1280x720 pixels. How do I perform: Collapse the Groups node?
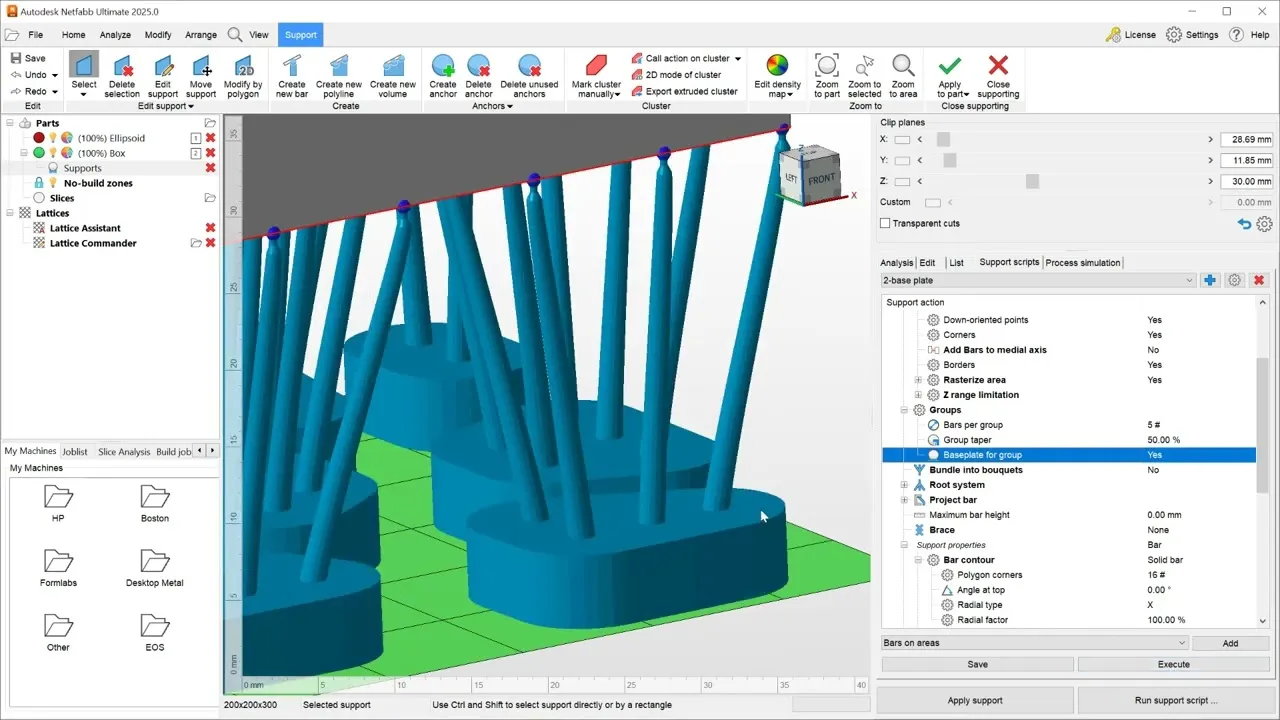pos(905,410)
